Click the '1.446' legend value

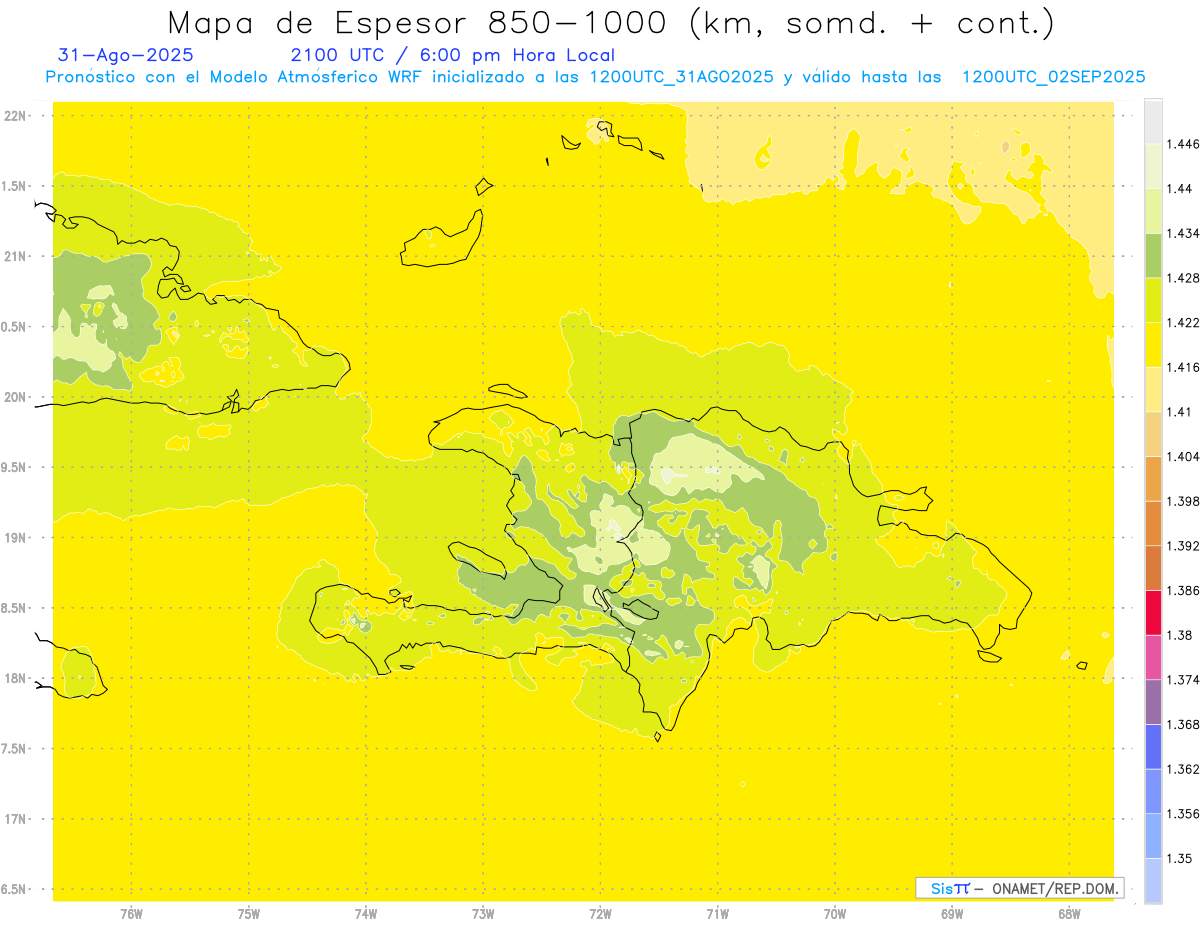(1183, 145)
